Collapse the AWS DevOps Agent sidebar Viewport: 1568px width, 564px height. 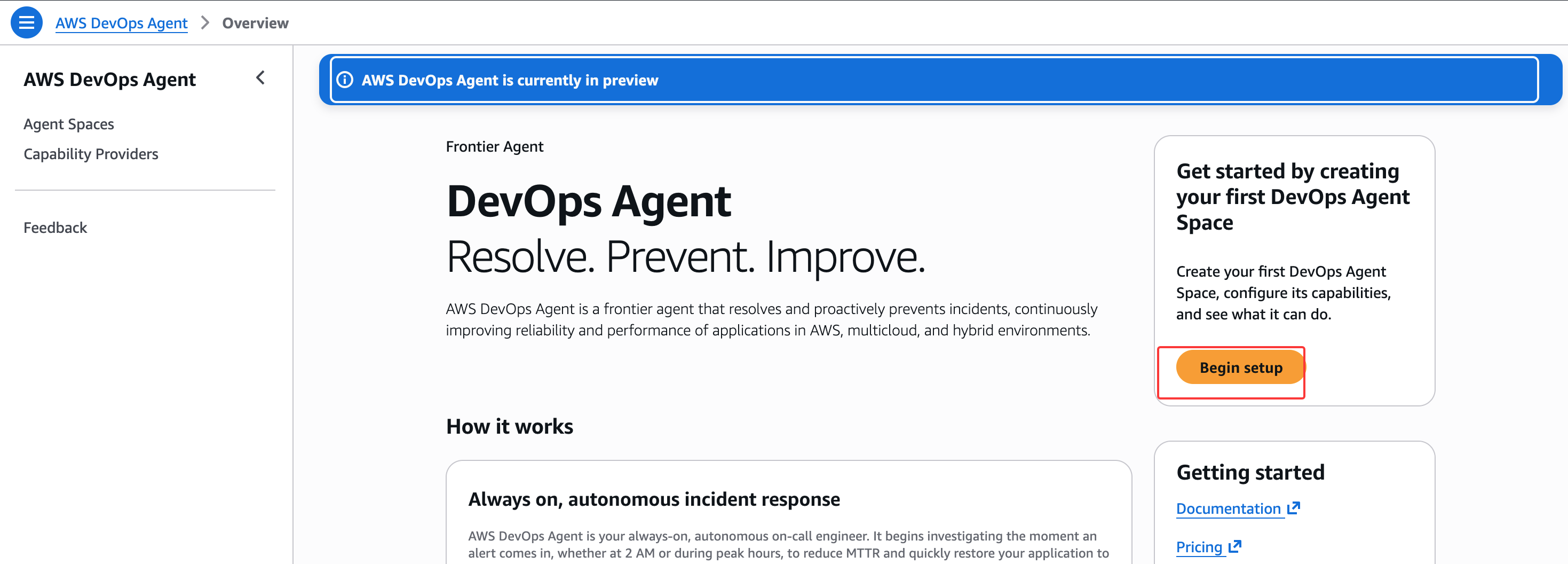coord(260,78)
